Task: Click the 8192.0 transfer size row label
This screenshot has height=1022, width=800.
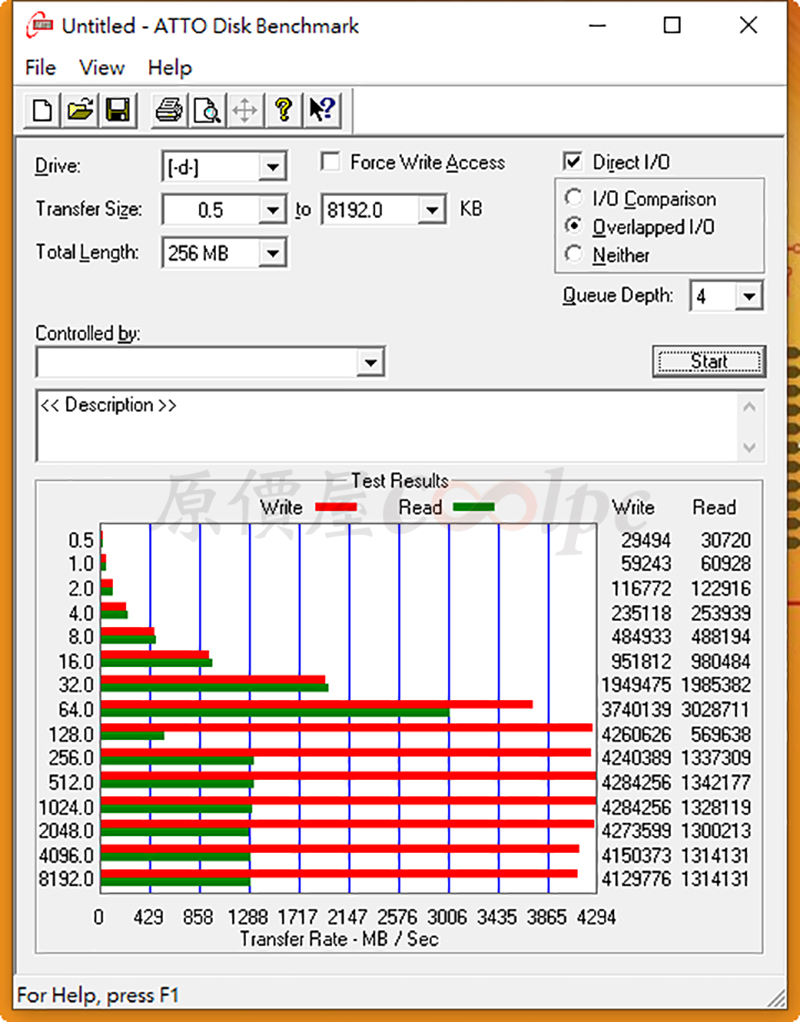Action: pyautogui.click(x=67, y=879)
